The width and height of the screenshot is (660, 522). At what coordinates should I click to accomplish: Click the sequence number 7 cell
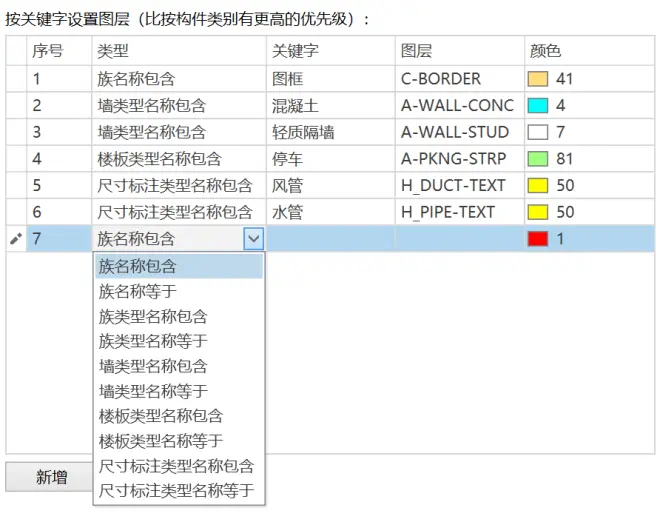pos(59,239)
